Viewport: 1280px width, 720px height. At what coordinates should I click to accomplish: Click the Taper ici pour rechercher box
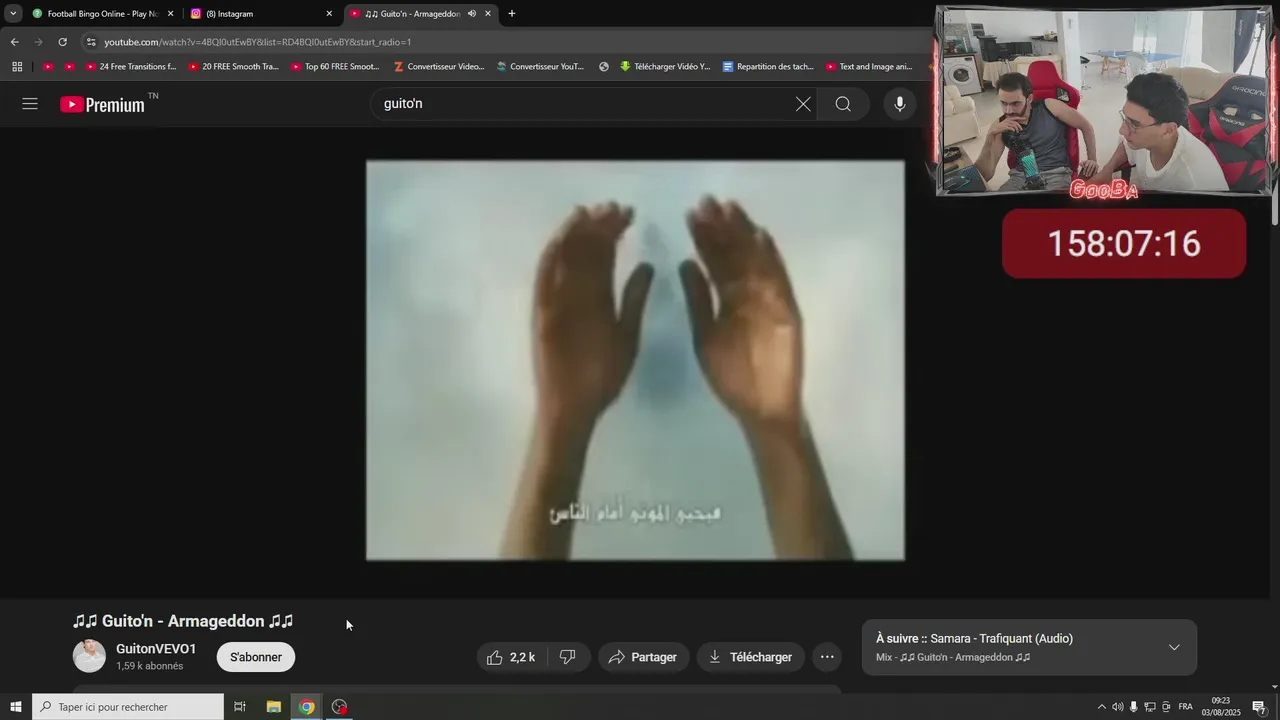pyautogui.click(x=128, y=707)
